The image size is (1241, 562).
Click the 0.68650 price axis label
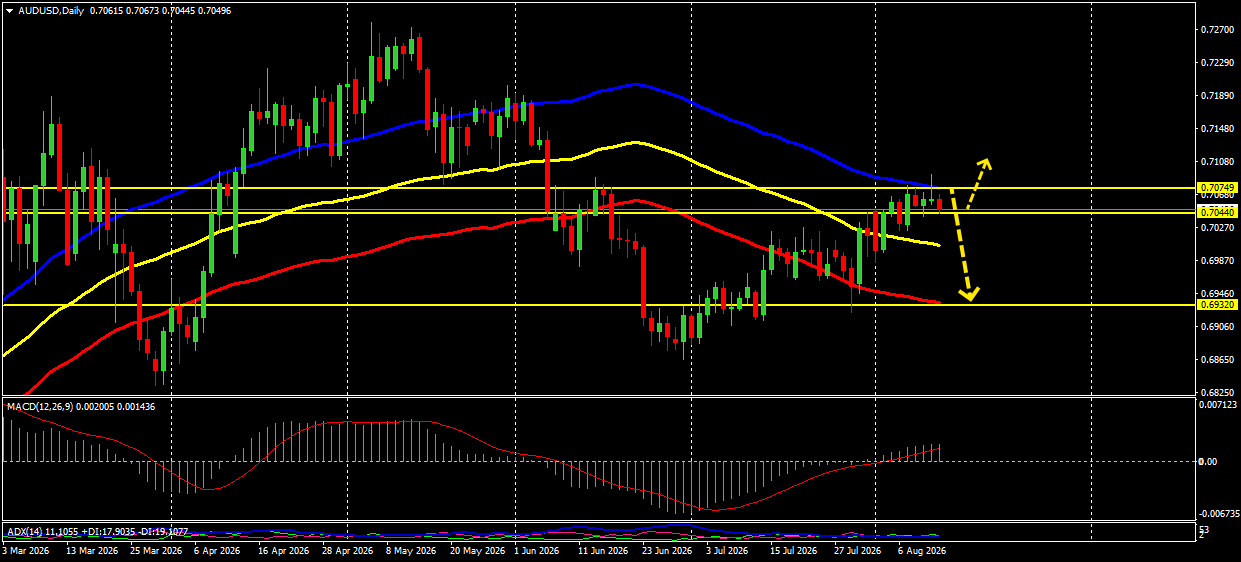(1218, 360)
